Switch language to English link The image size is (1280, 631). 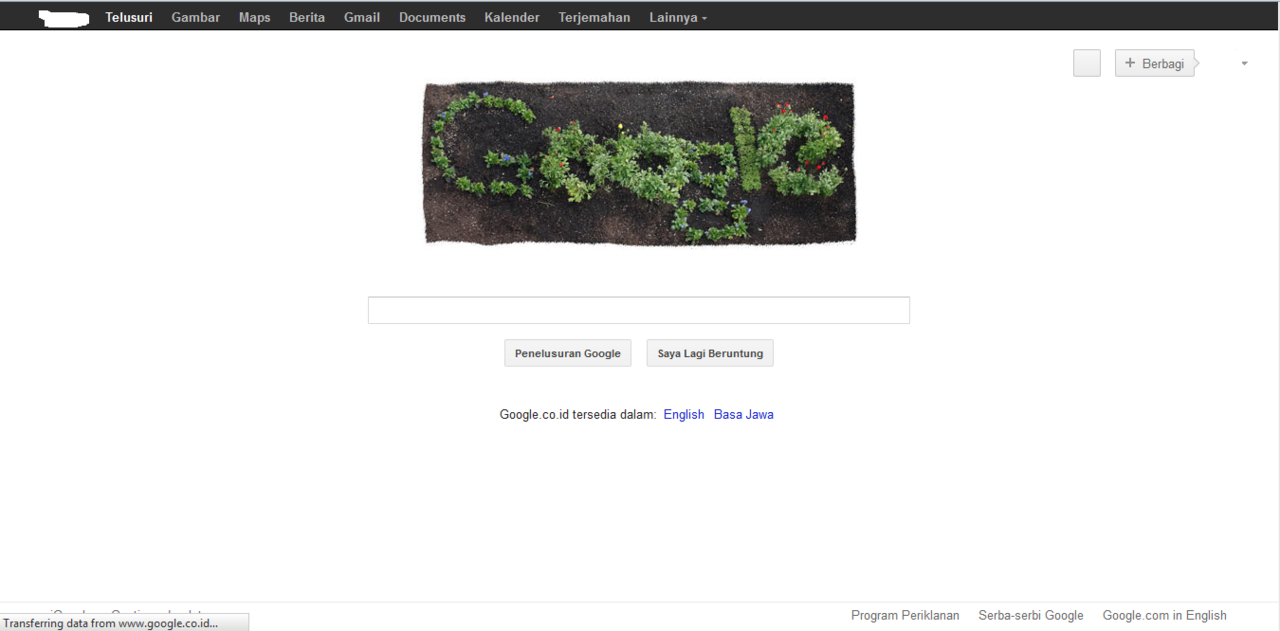684,414
